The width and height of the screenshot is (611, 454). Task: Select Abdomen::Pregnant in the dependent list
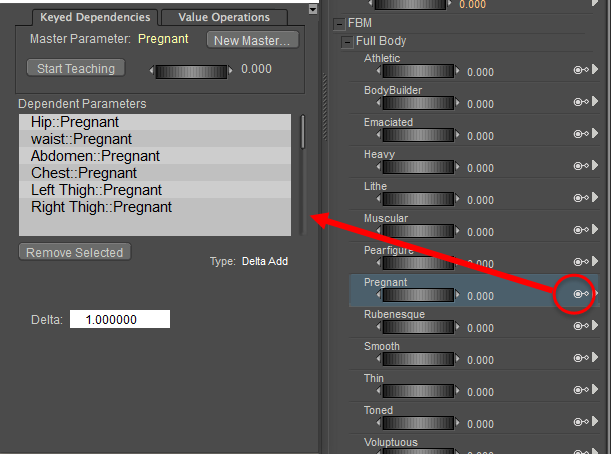coord(155,156)
